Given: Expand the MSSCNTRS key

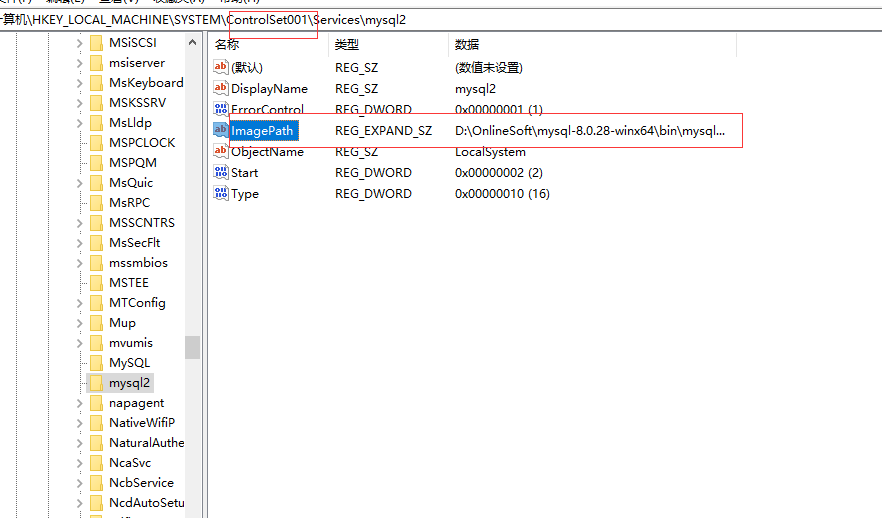Looking at the screenshot, I should pos(79,223).
